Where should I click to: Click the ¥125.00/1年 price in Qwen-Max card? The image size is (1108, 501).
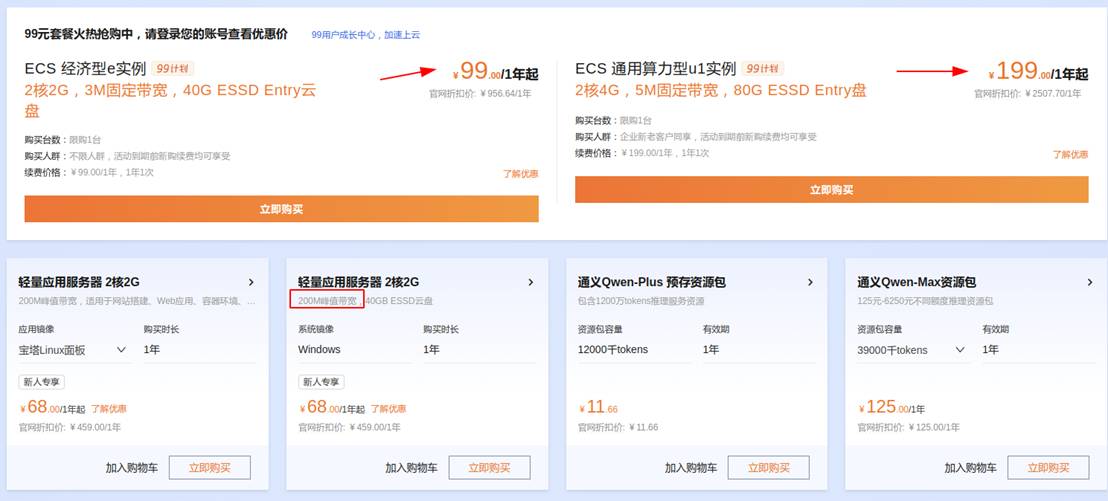(894, 408)
